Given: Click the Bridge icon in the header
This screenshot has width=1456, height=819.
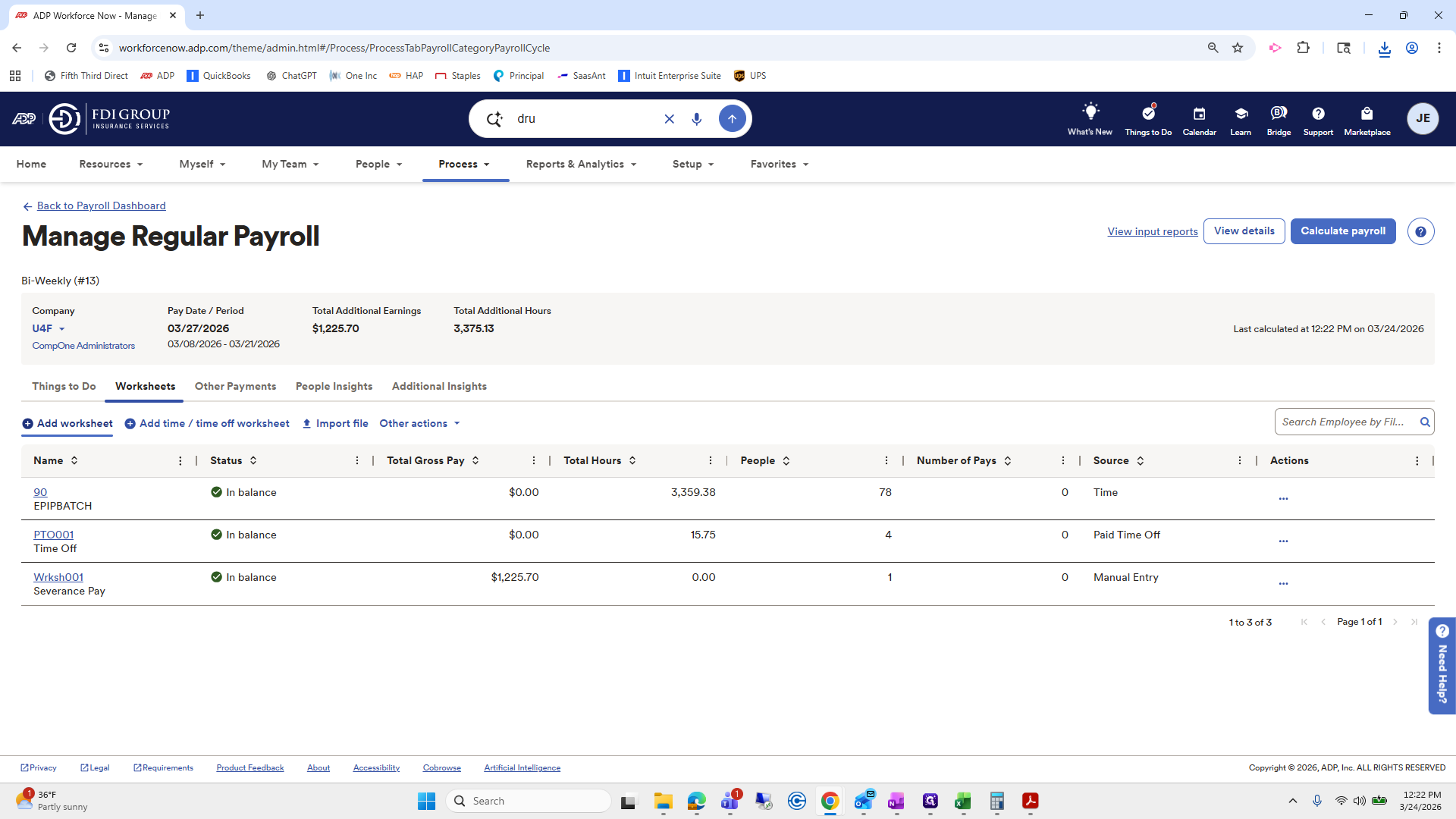Looking at the screenshot, I should tap(1279, 118).
